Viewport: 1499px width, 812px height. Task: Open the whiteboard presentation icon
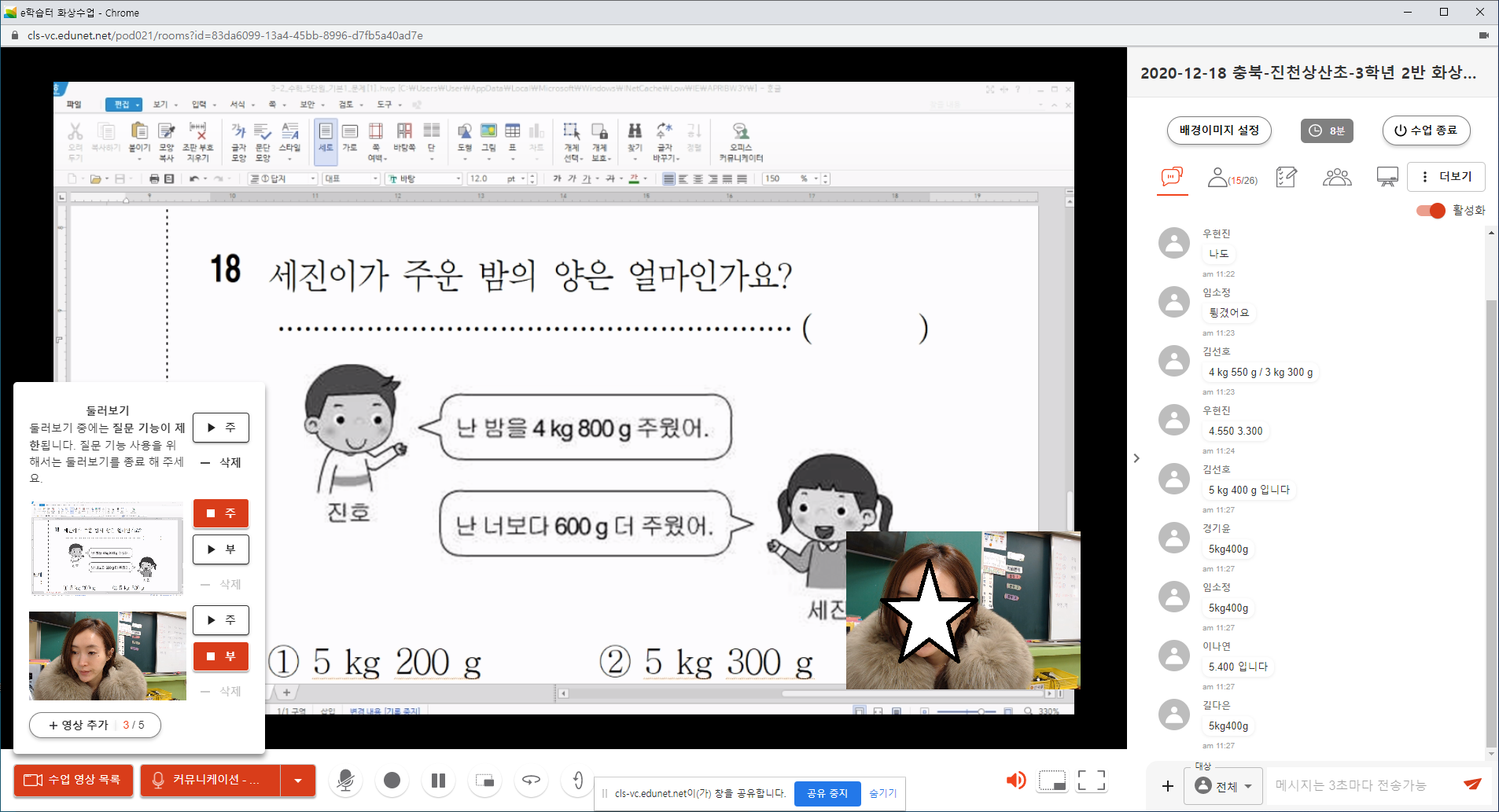[1387, 178]
